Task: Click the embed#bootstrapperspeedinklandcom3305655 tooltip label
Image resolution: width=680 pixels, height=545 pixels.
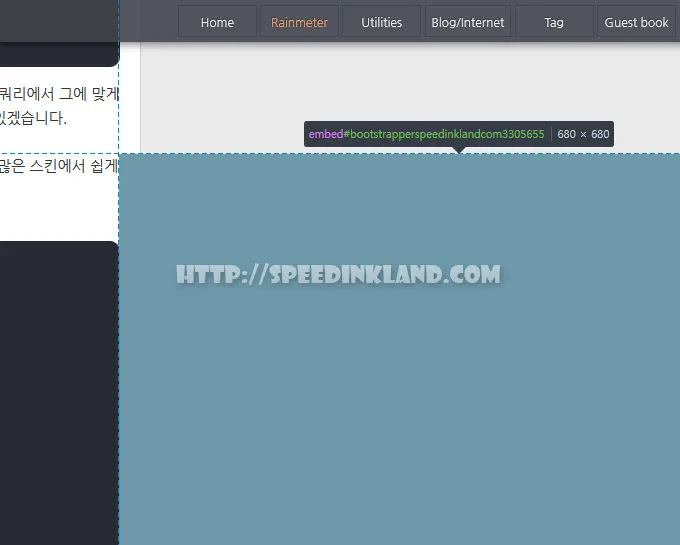Action: click(x=426, y=134)
